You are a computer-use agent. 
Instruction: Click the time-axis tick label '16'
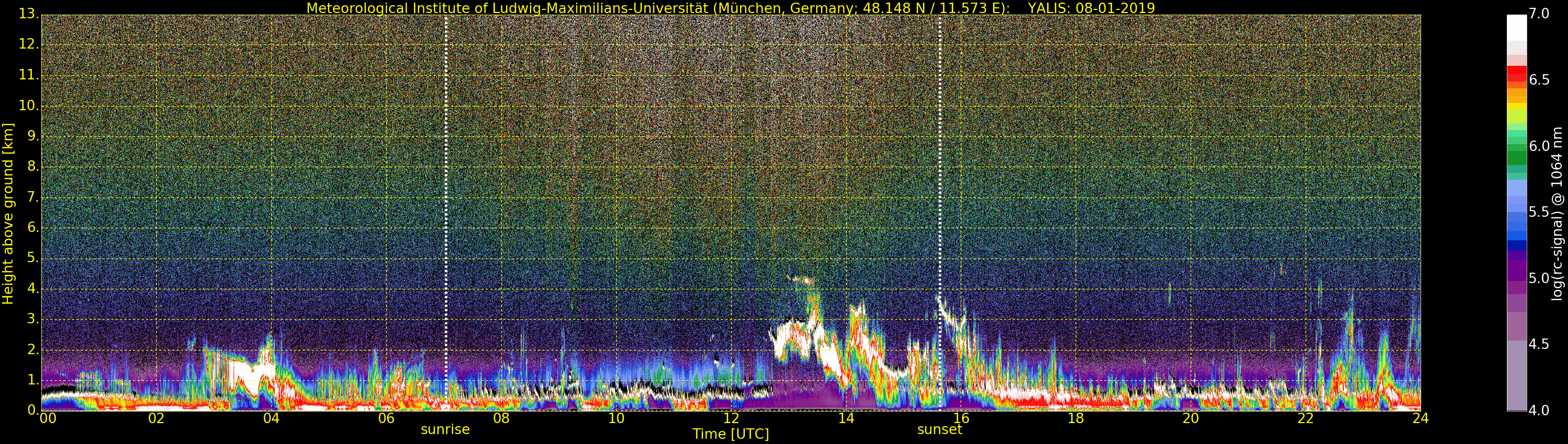pyautogui.click(x=961, y=418)
